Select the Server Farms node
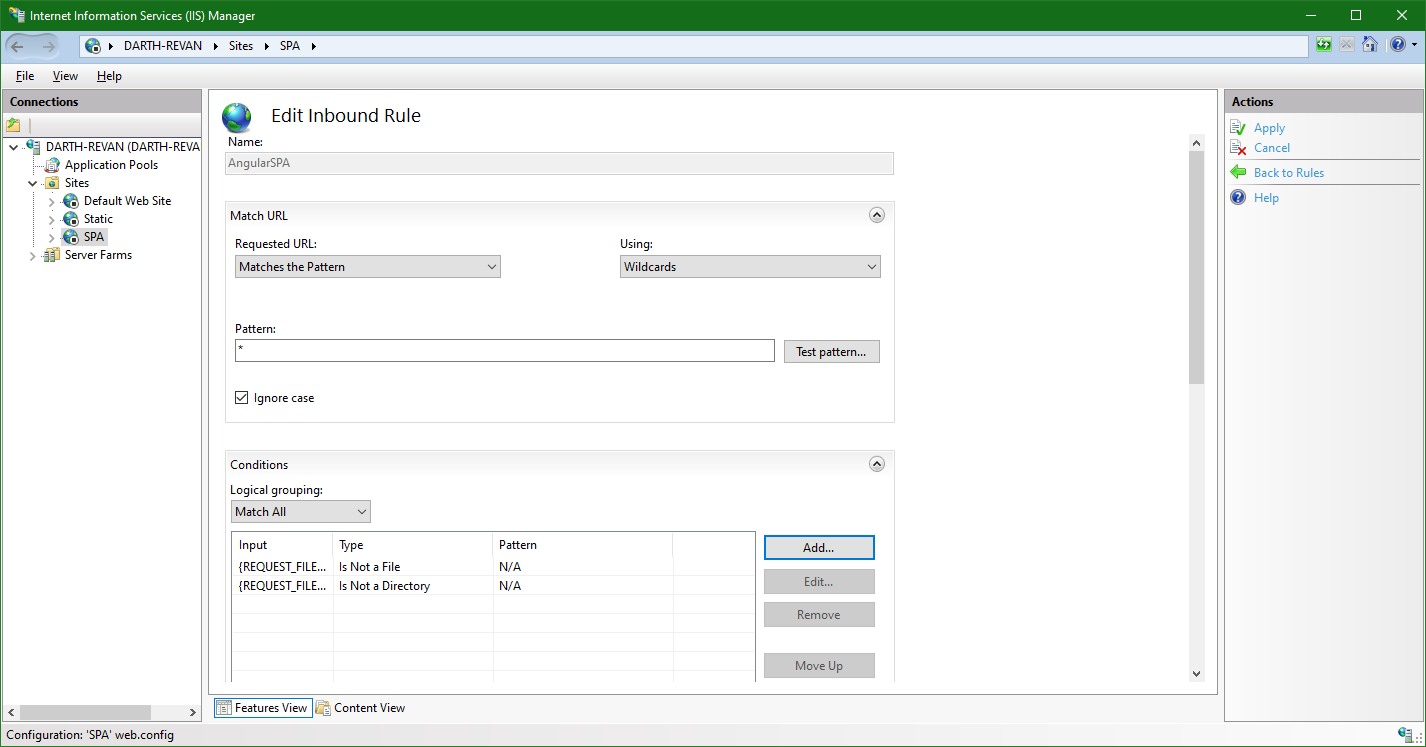 click(x=96, y=254)
